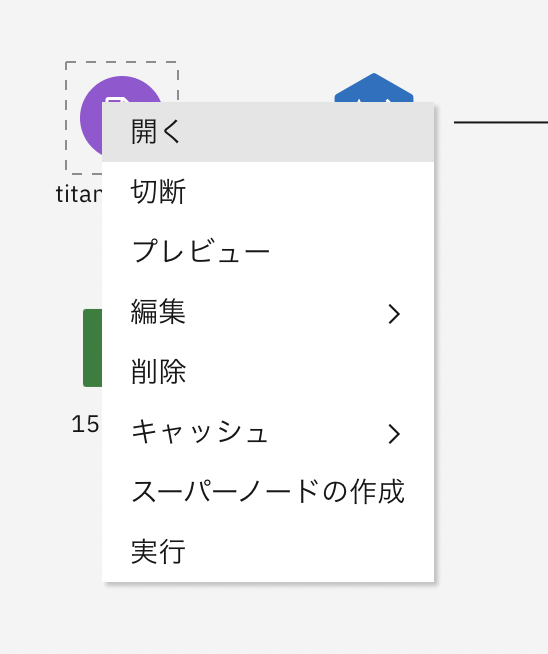Open the キャッシュ menu entry
This screenshot has height=654, width=548.
pos(268,432)
